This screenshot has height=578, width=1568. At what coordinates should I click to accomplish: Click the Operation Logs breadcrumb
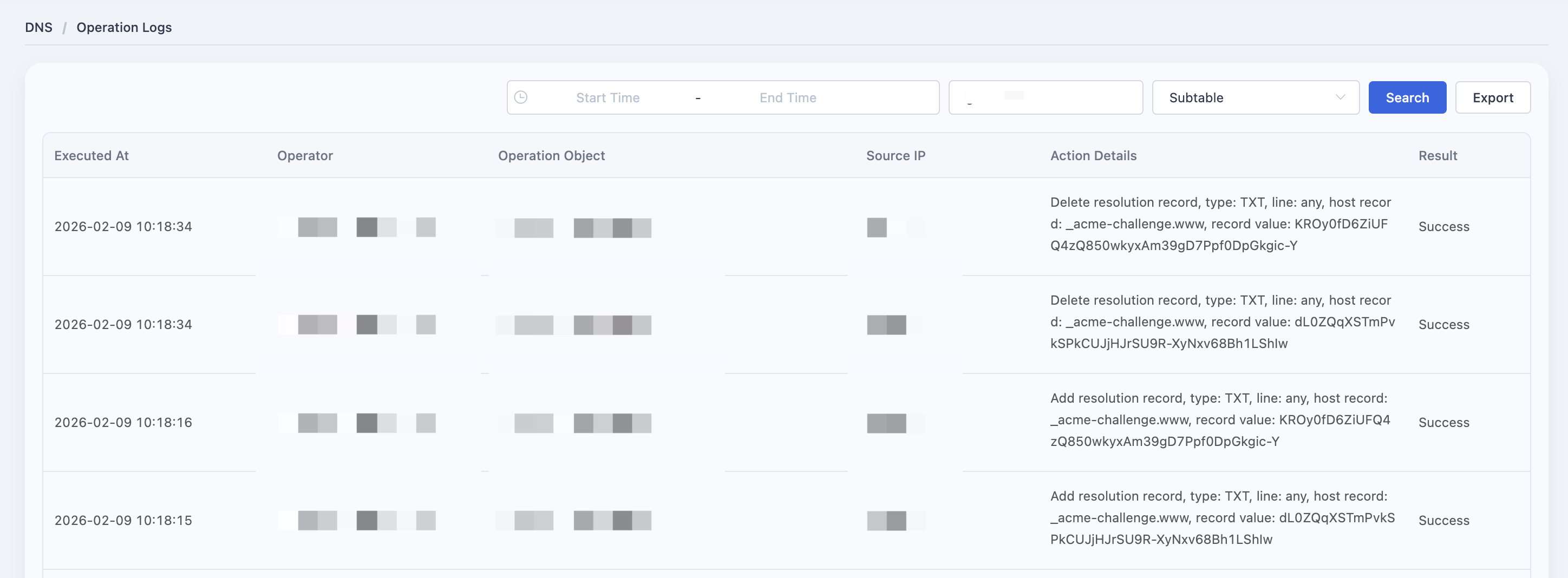point(124,28)
